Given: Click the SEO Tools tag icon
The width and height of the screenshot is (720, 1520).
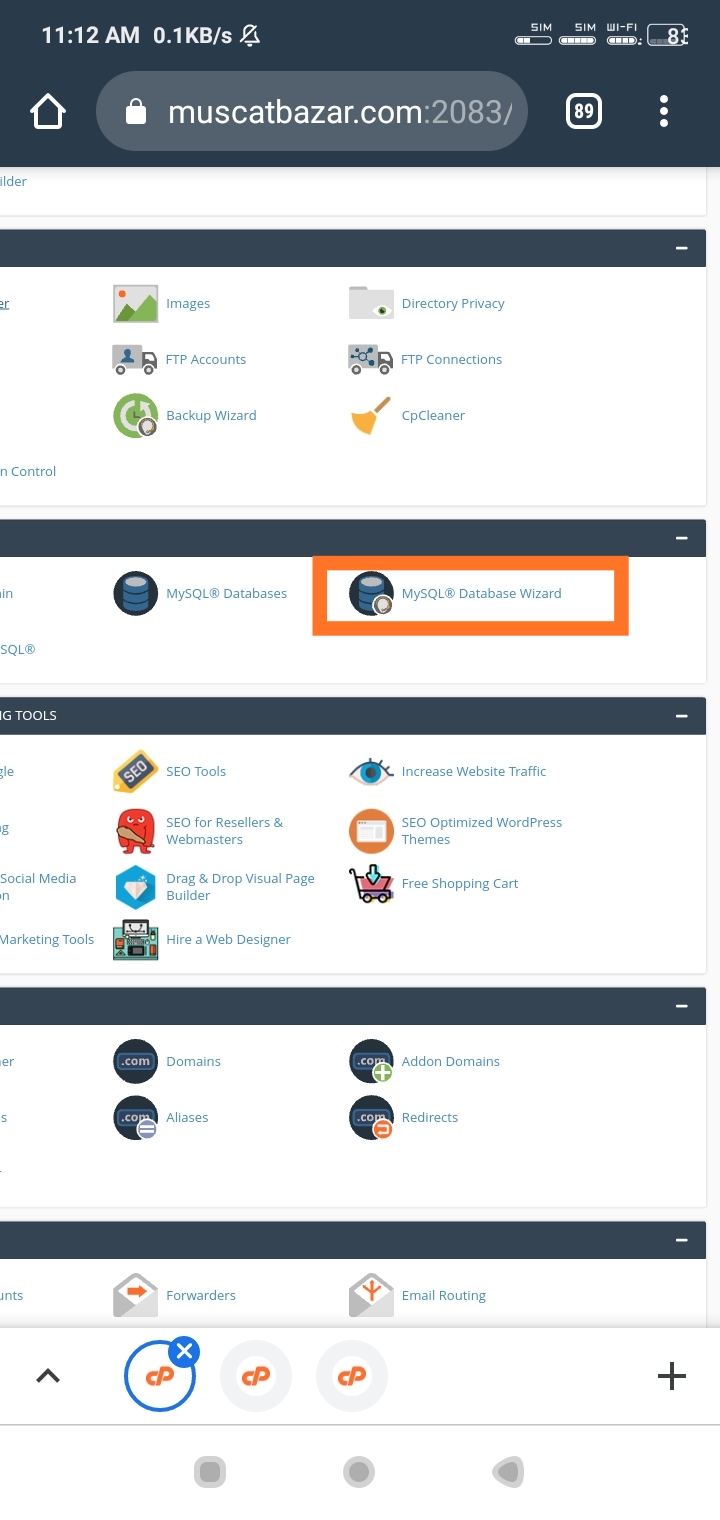Looking at the screenshot, I should click(135, 772).
